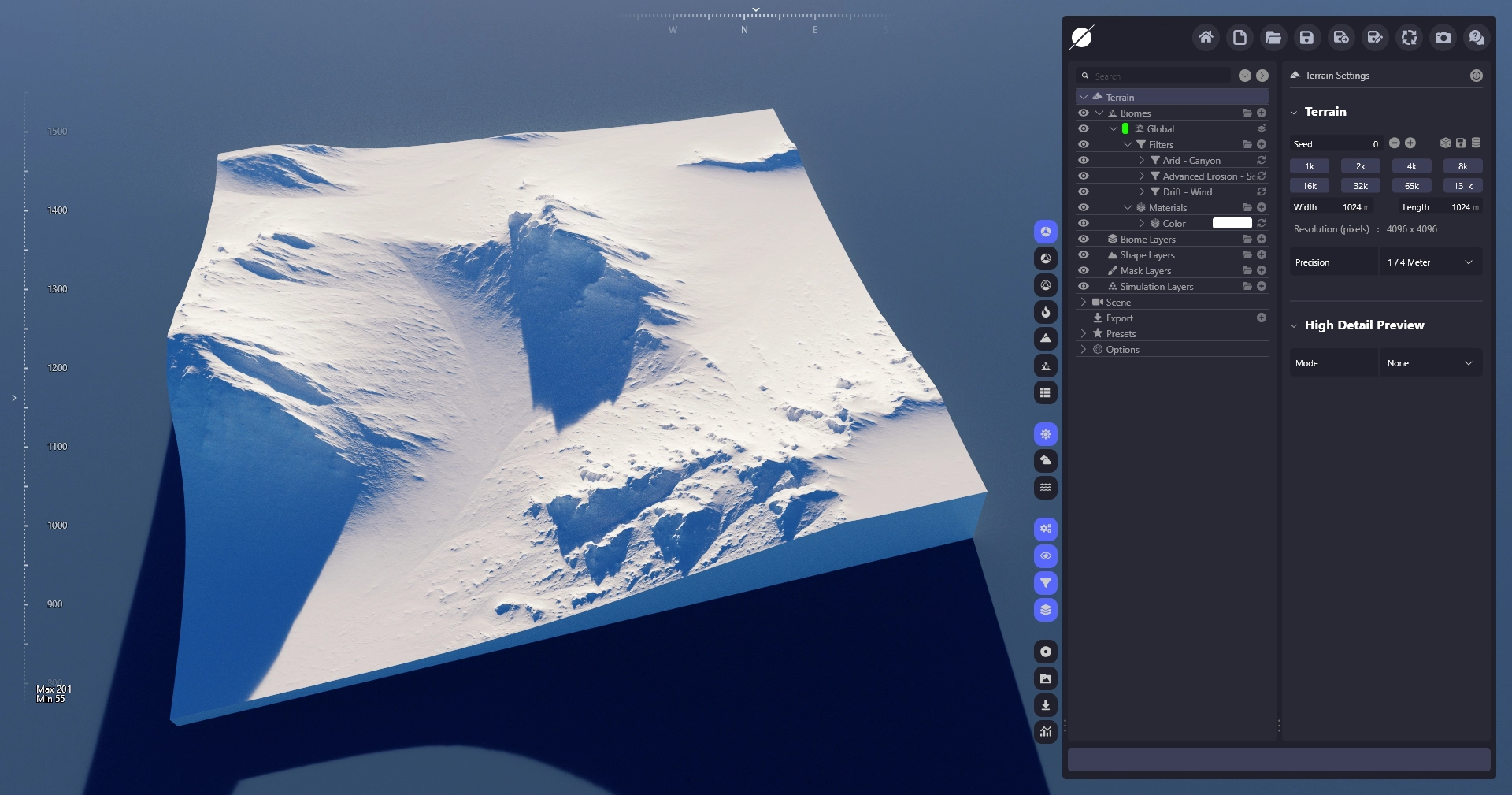The image size is (1512, 795).
Task: Click the cloud icon in the viewport sidebar
Action: (x=1046, y=461)
